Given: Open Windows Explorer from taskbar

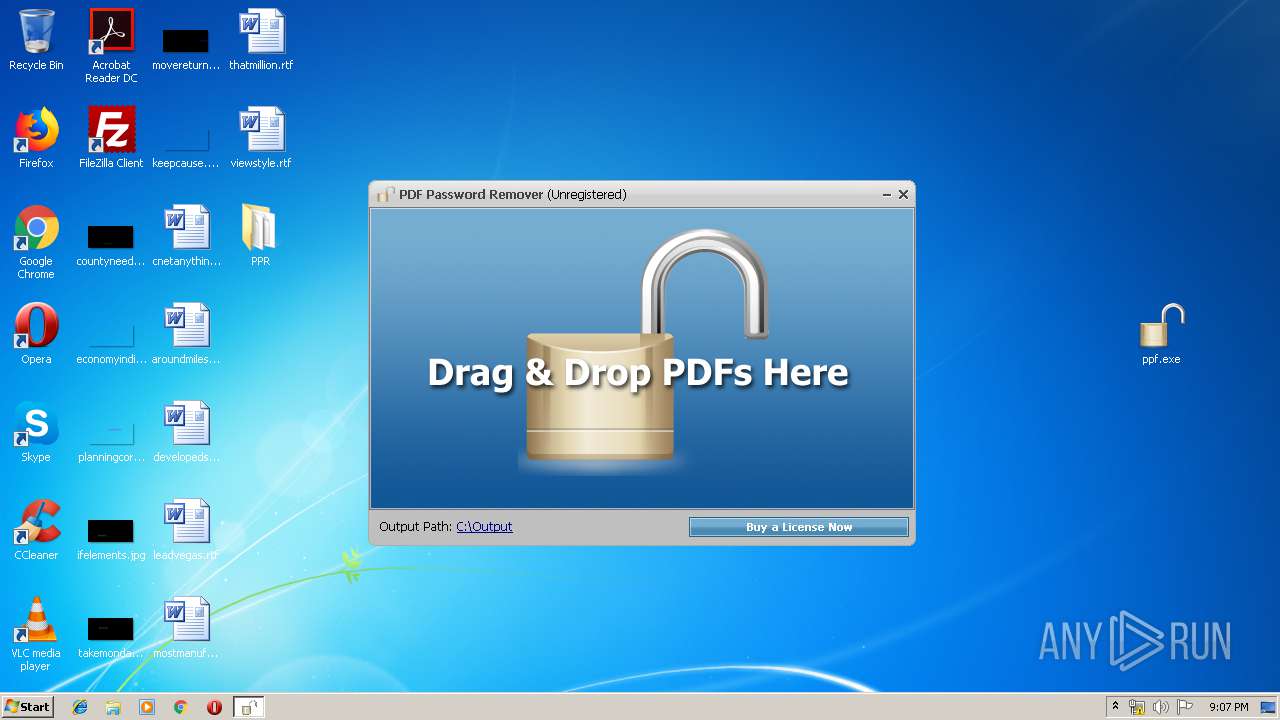Looking at the screenshot, I should [x=113, y=707].
